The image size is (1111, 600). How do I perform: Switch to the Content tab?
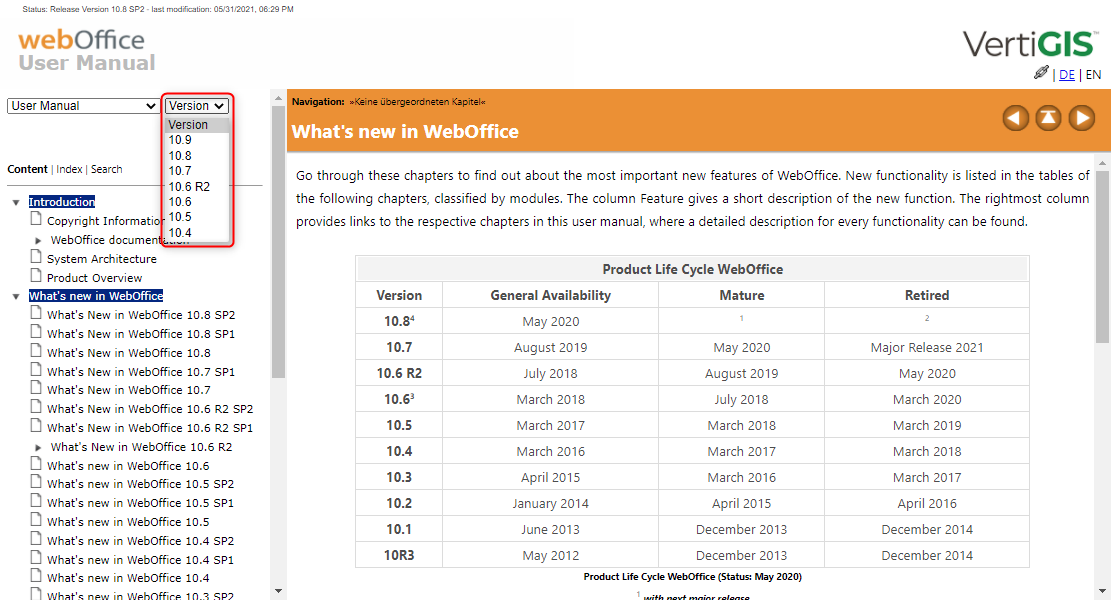coord(27,169)
